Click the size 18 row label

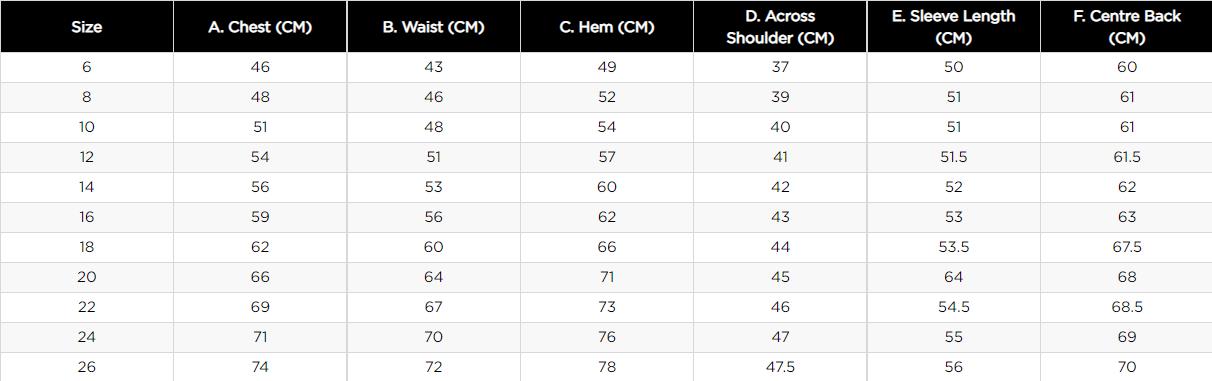coord(87,247)
